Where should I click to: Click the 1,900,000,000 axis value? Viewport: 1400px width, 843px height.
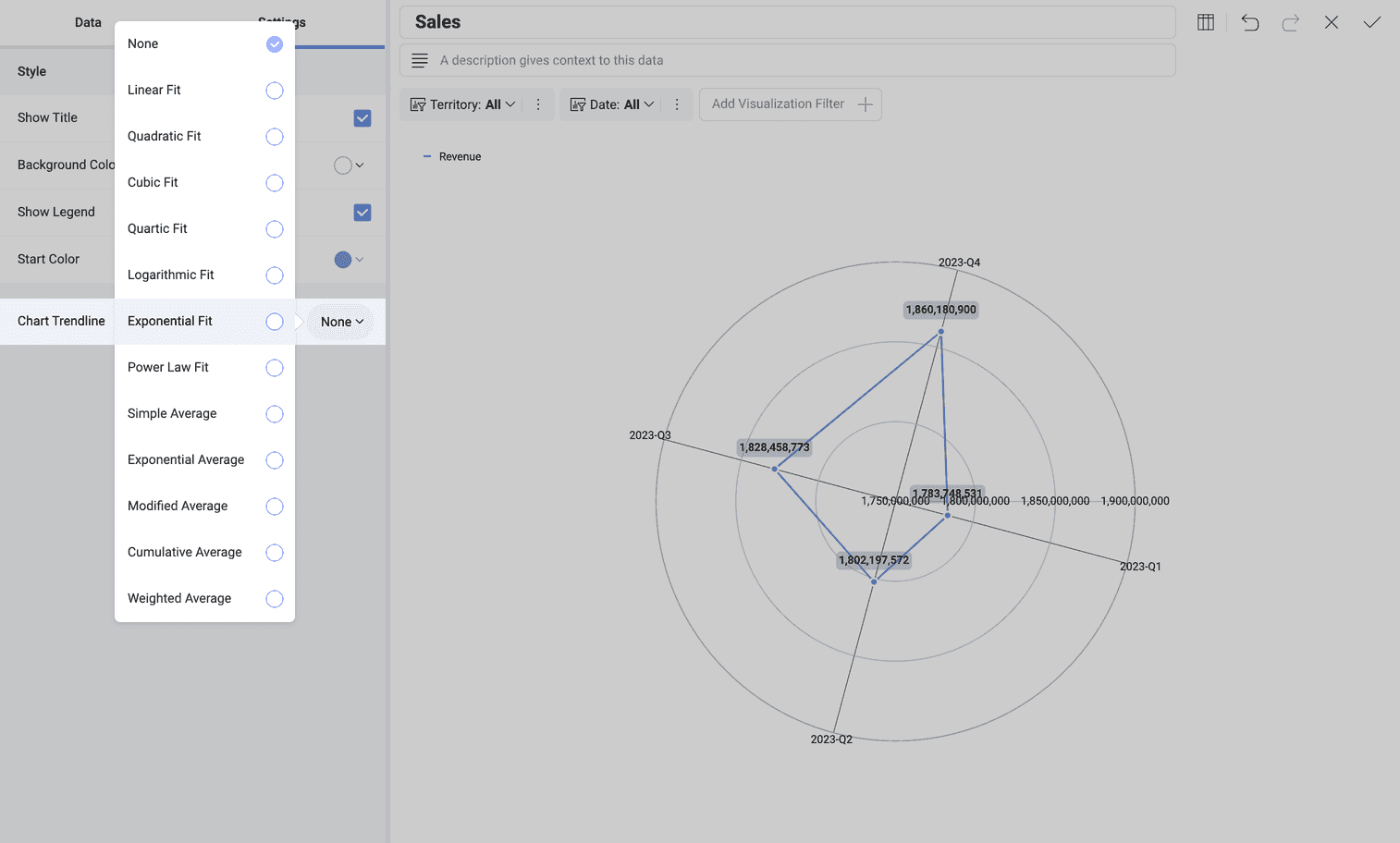pos(1135,501)
